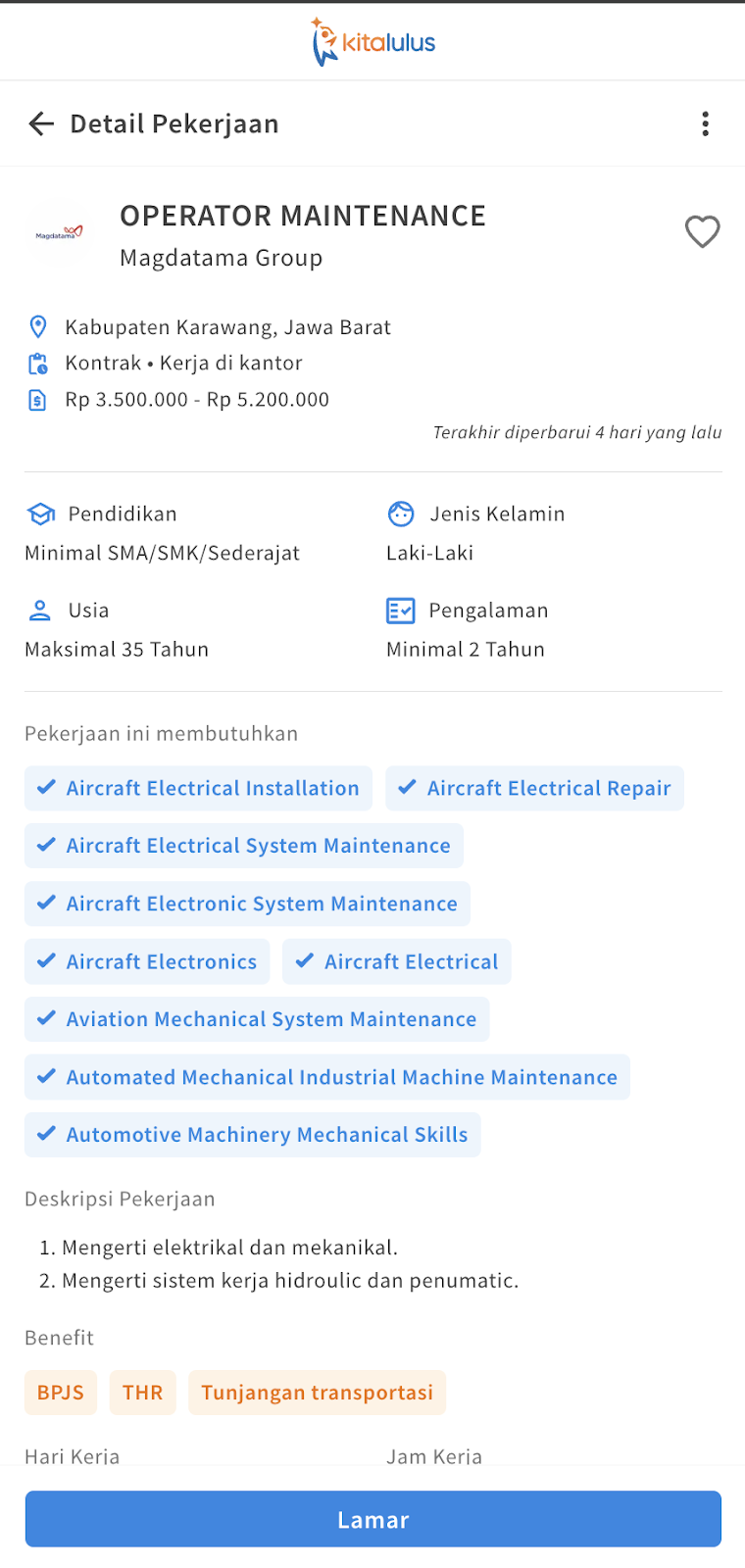745x1568 pixels.
Task: Tap the Jenis Kelamin face icon
Action: coord(401,514)
